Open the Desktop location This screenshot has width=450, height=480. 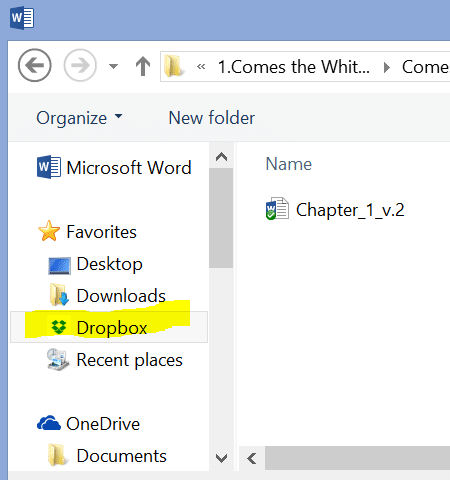click(x=96, y=264)
